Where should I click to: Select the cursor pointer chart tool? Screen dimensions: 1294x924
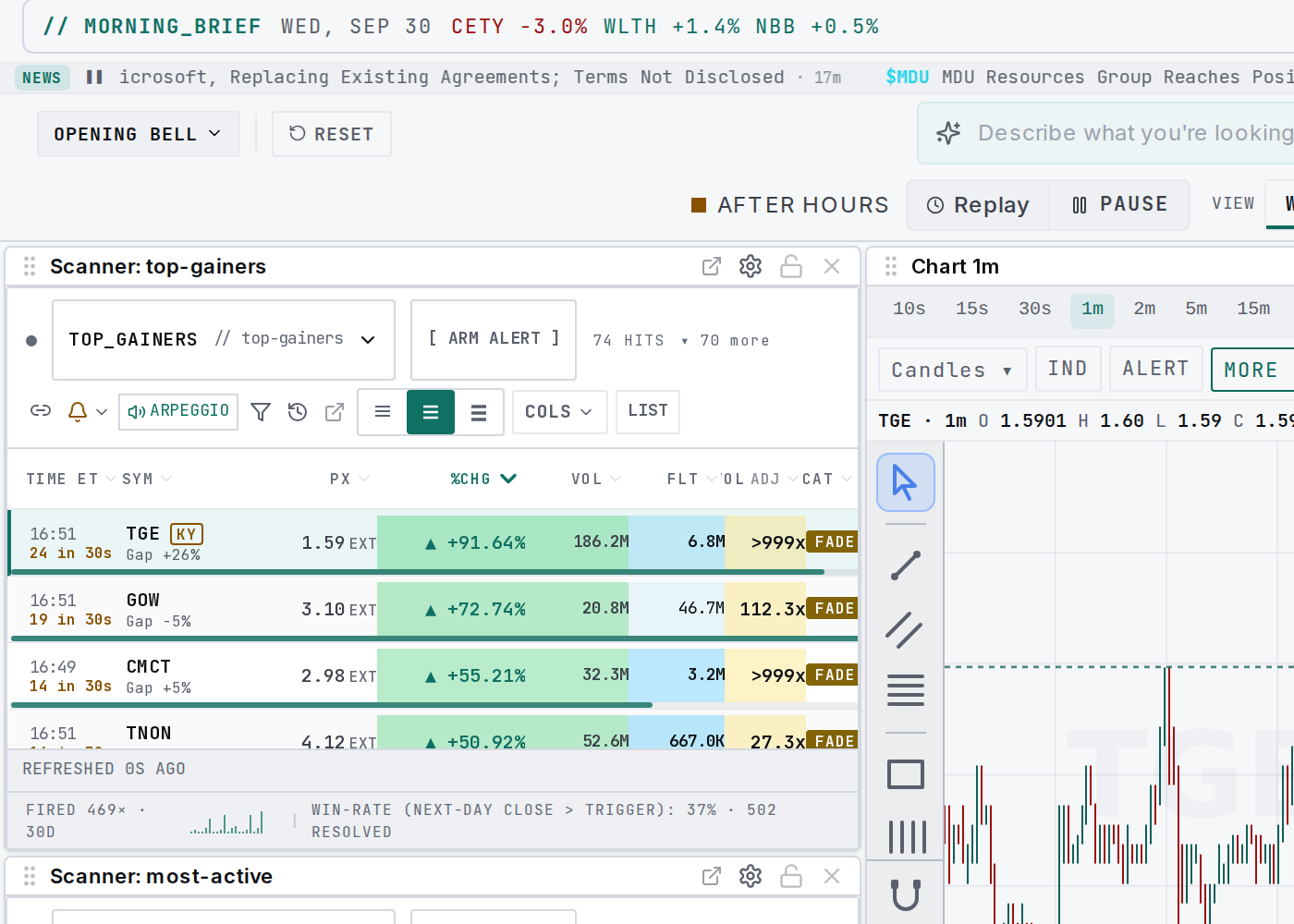coord(906,482)
